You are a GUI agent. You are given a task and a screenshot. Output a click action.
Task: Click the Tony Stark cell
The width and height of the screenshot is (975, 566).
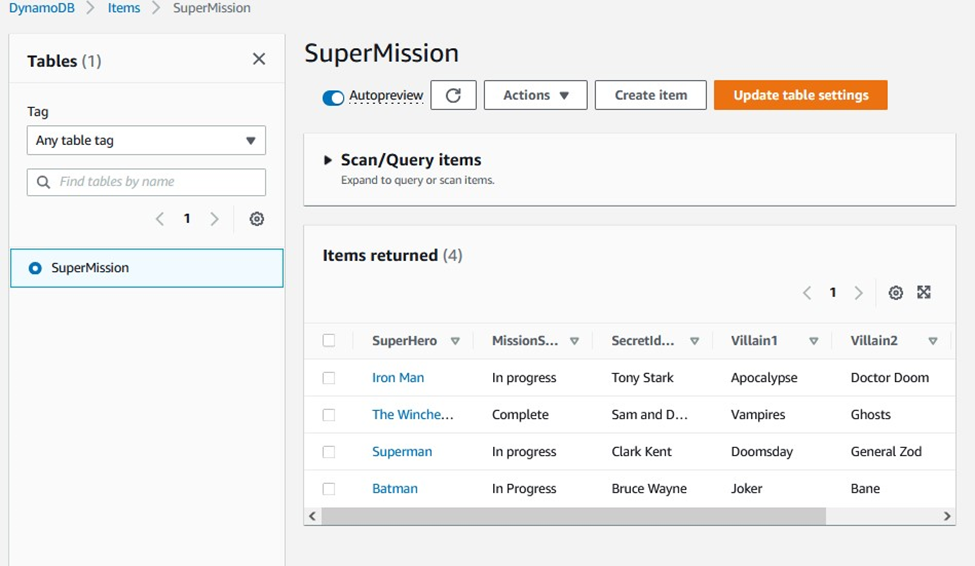pyautogui.click(x=642, y=378)
